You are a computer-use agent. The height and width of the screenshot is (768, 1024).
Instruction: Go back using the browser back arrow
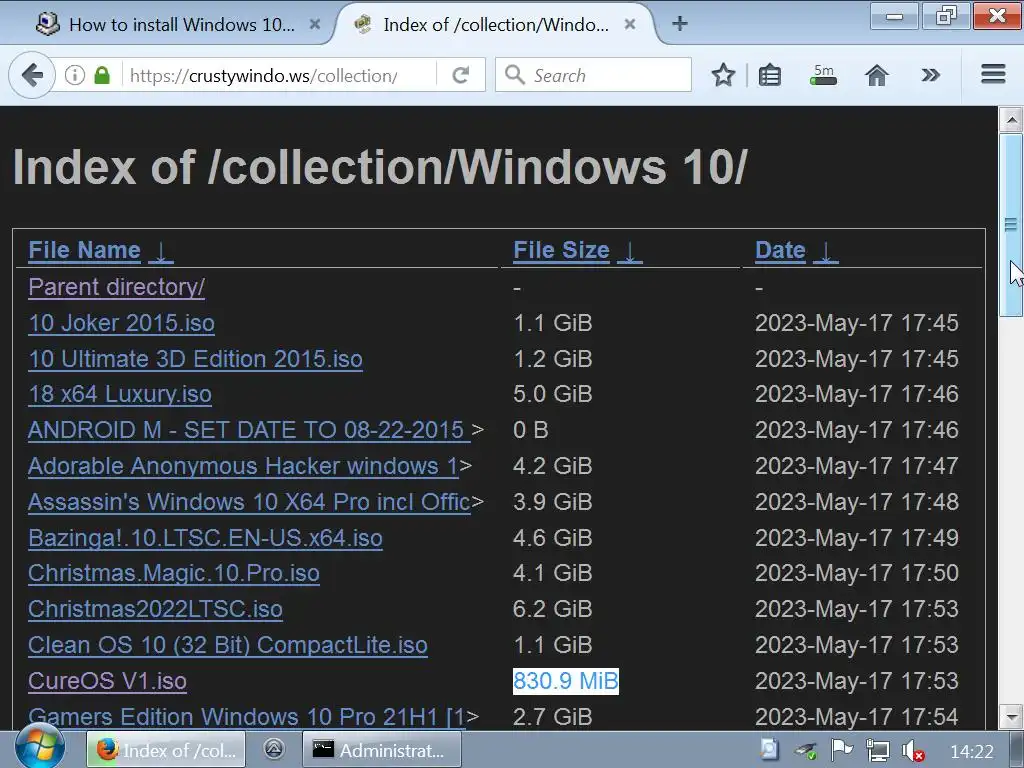[31, 75]
